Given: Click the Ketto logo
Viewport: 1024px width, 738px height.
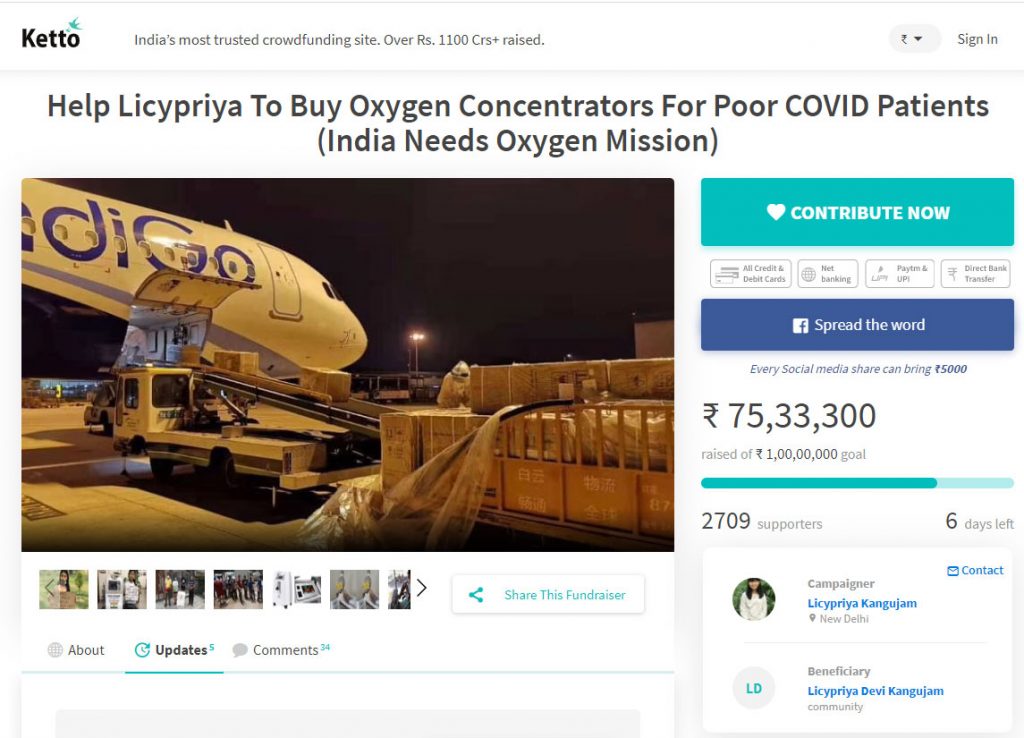Looking at the screenshot, I should coord(51,36).
